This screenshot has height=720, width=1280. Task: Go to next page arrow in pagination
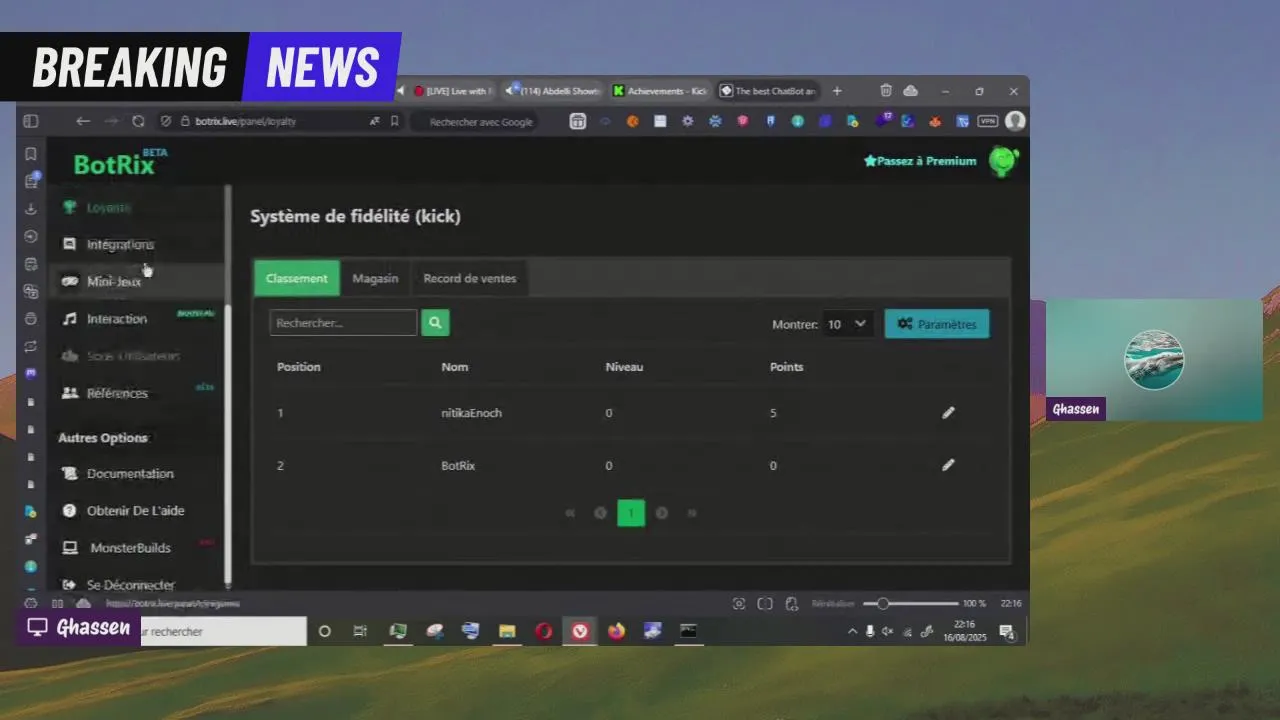[661, 513]
